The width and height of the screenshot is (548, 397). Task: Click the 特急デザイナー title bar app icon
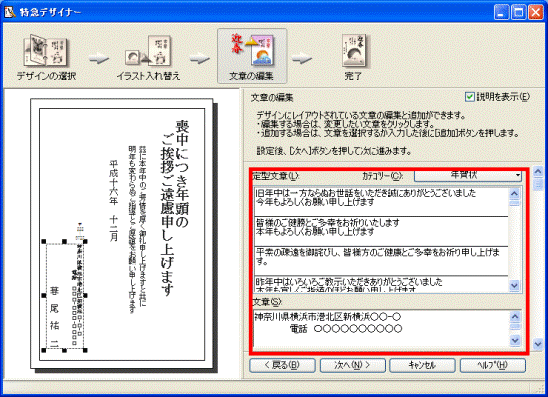click(x=10, y=13)
